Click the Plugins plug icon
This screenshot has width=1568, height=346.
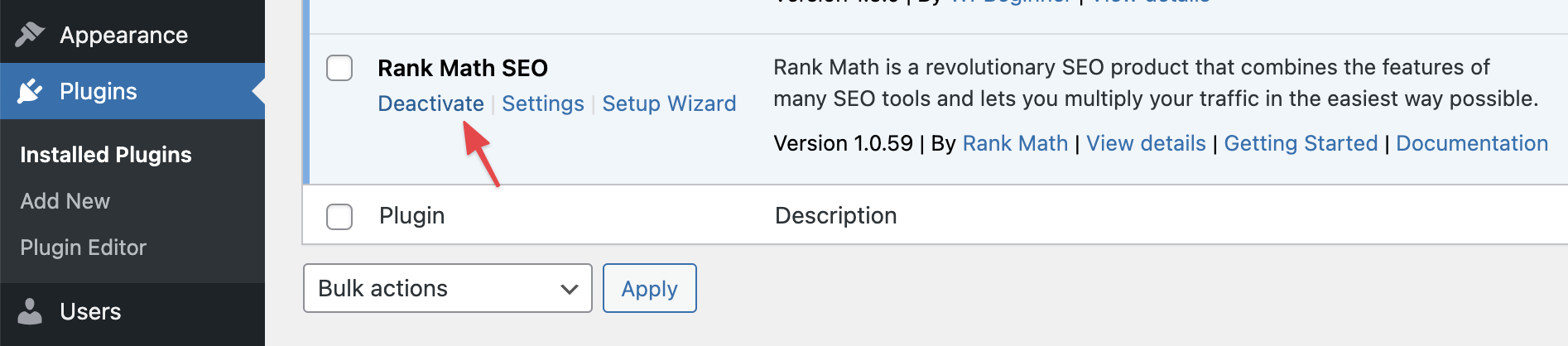[x=30, y=91]
